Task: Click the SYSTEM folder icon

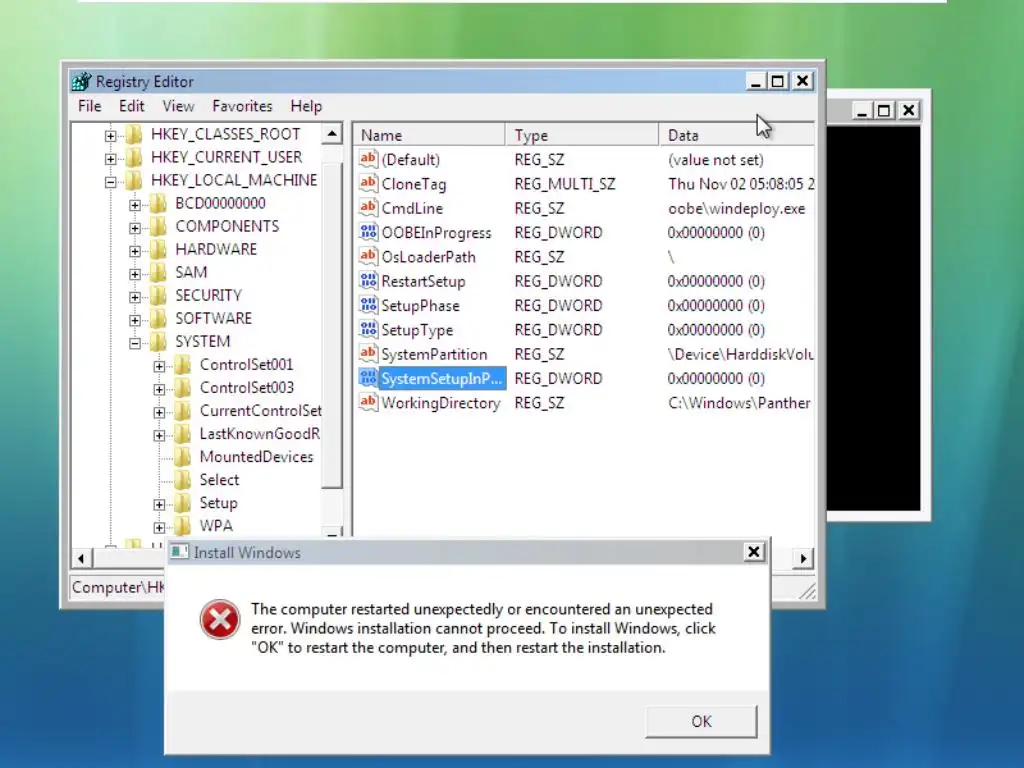Action: (x=158, y=341)
